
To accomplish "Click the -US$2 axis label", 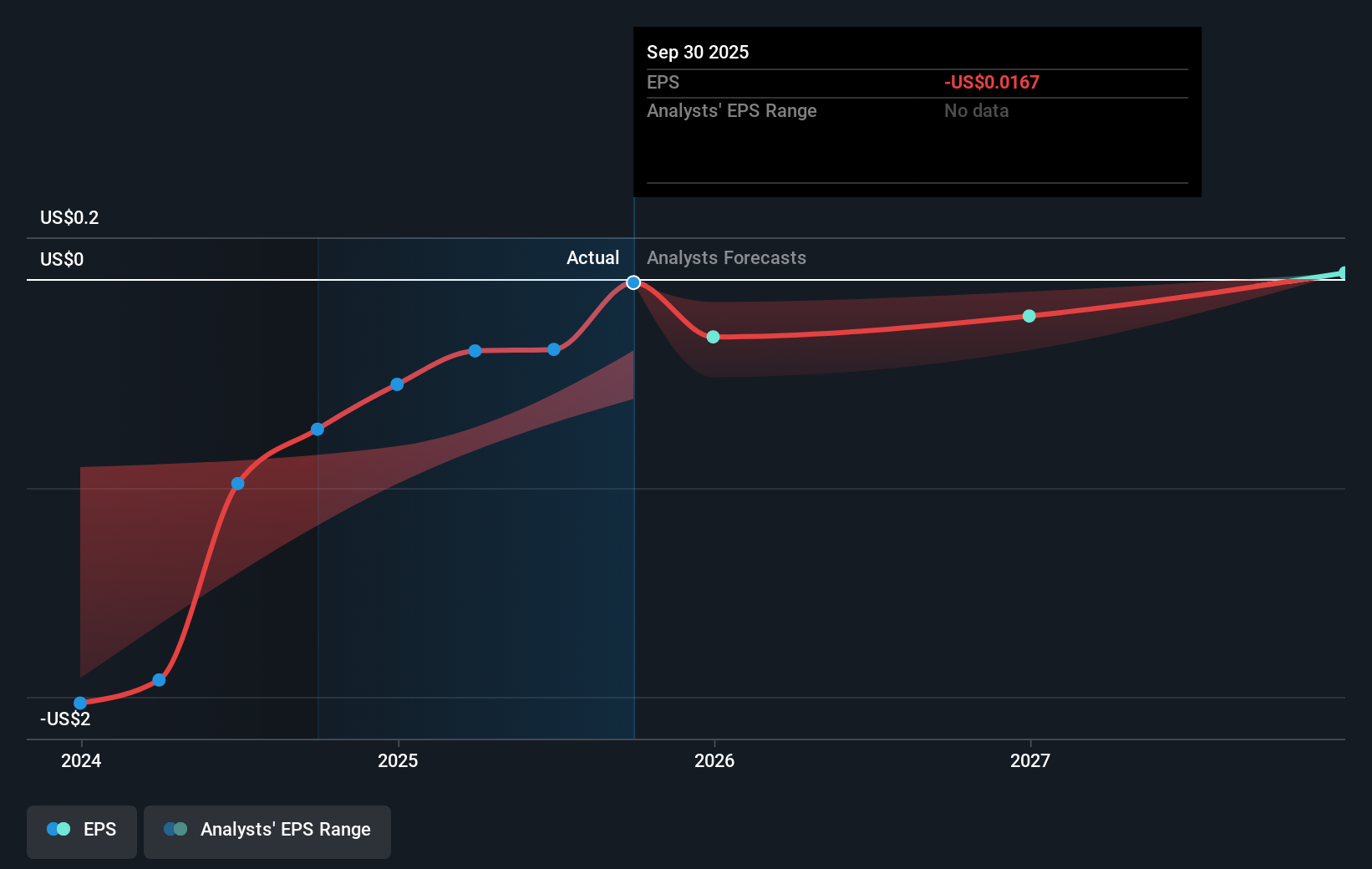I will click(x=64, y=717).
